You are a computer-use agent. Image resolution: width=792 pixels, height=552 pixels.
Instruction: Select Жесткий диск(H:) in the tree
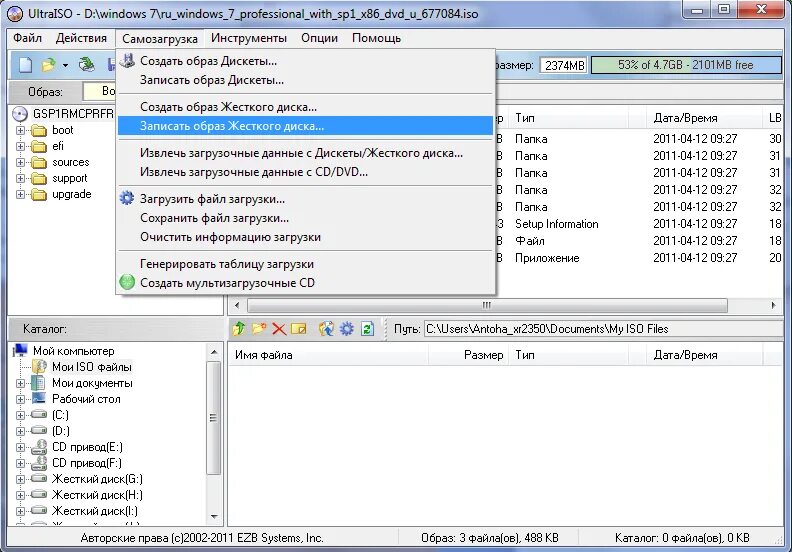(x=97, y=495)
